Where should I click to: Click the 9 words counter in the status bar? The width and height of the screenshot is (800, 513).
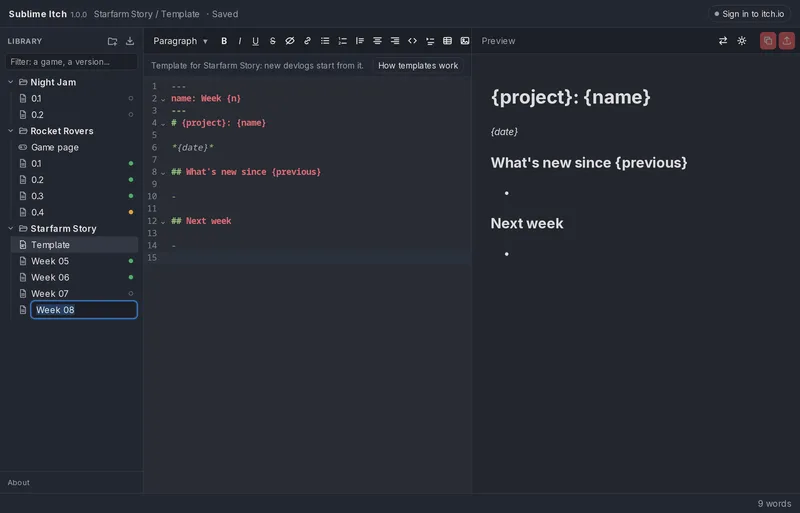tap(774, 503)
